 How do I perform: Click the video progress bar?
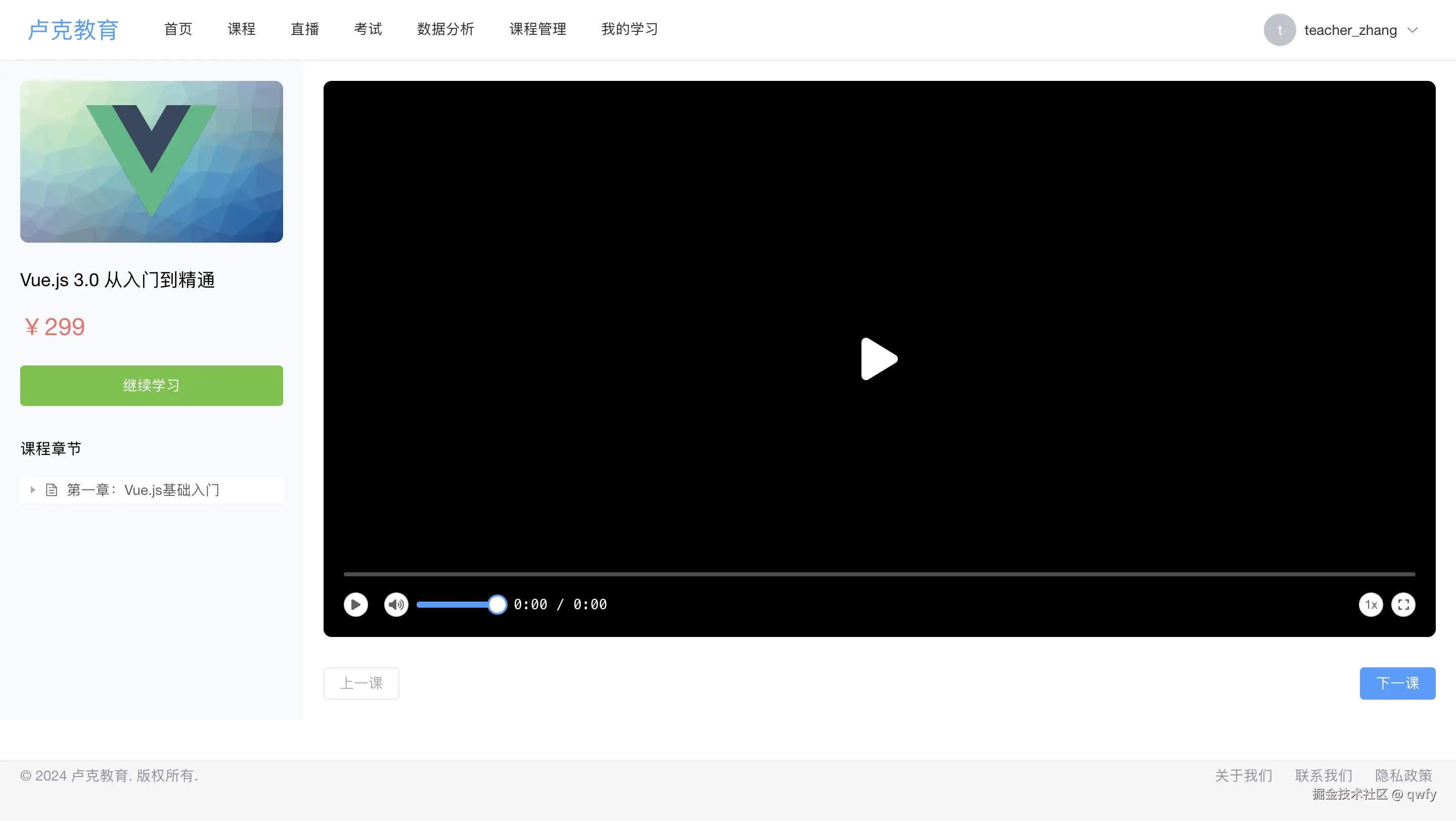[879, 574]
